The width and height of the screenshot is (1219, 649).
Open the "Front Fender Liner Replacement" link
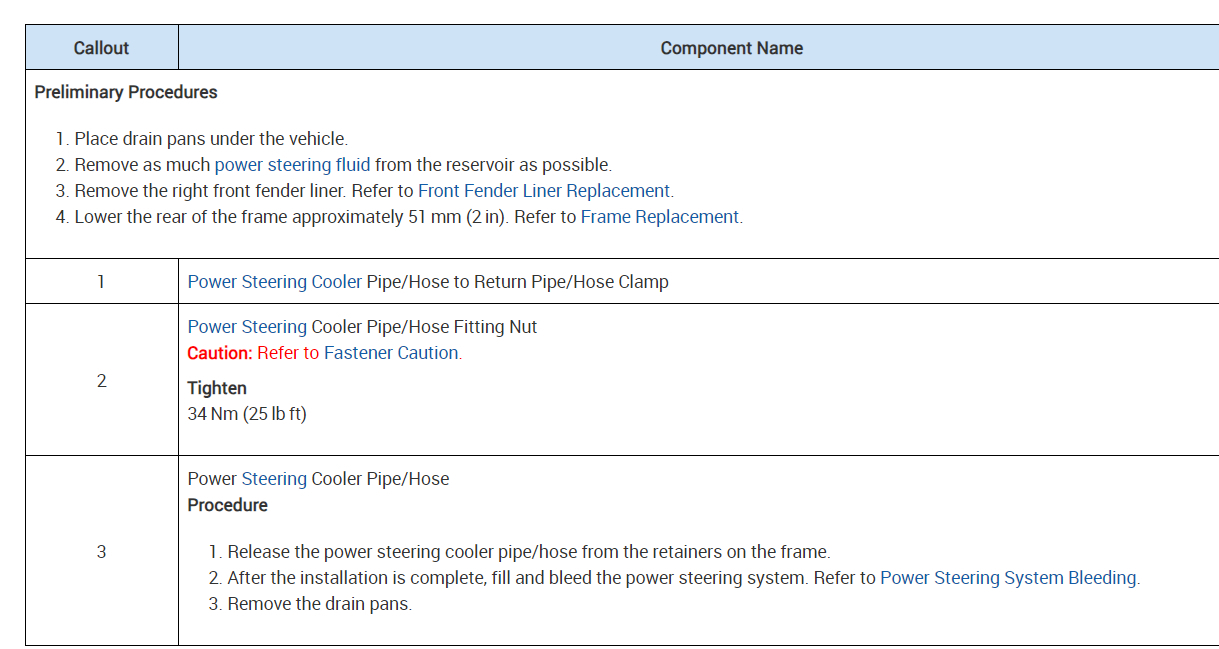pyautogui.click(x=544, y=191)
